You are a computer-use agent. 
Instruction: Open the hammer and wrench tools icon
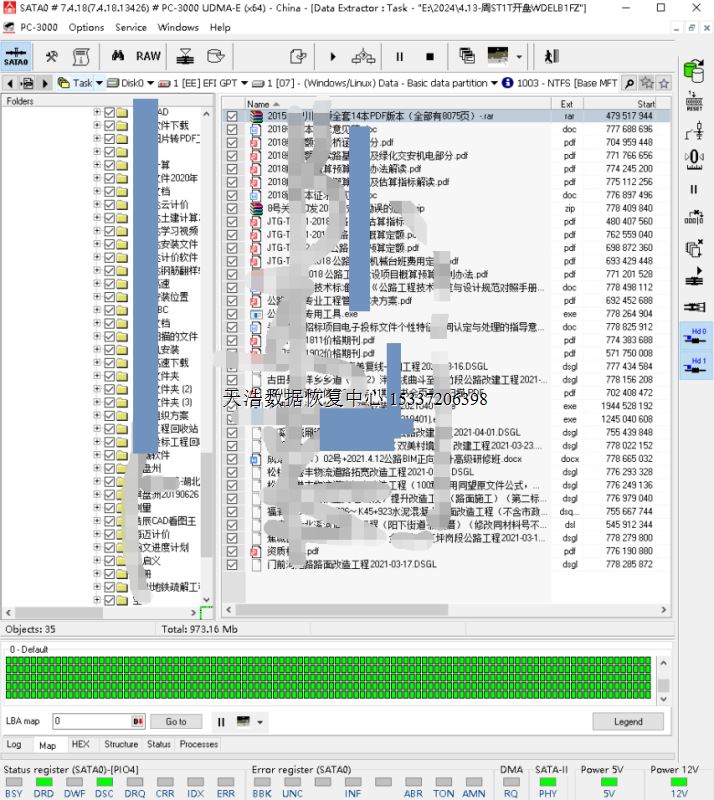tap(51, 57)
